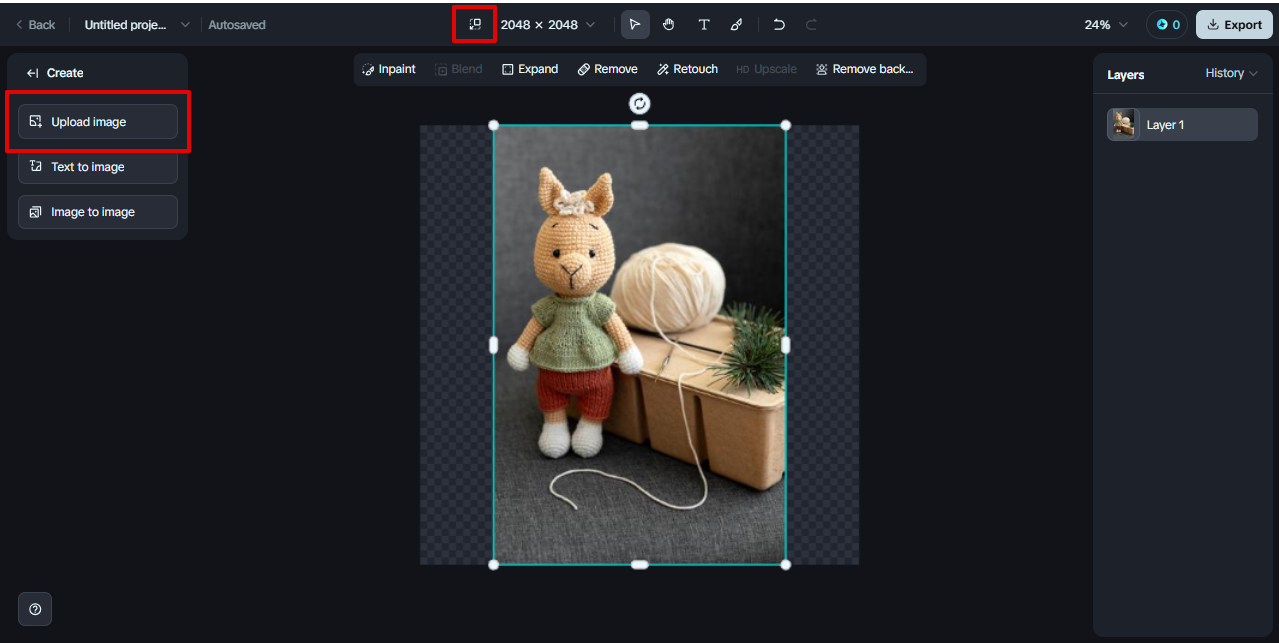
Task: Open the credits counter showing 0
Action: [x=1167, y=25]
